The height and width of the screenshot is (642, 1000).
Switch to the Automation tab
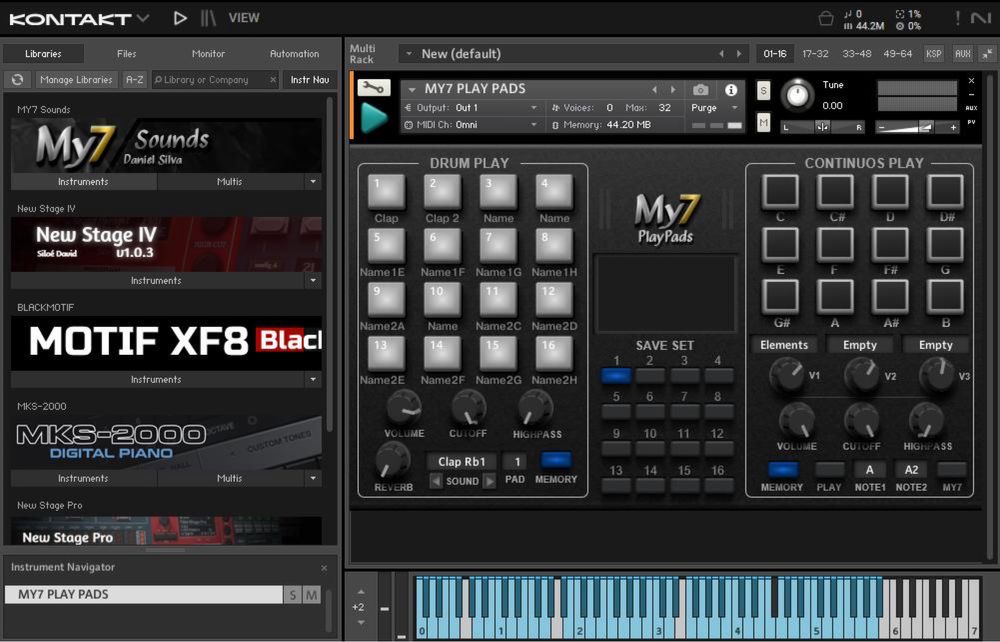[x=294, y=54]
